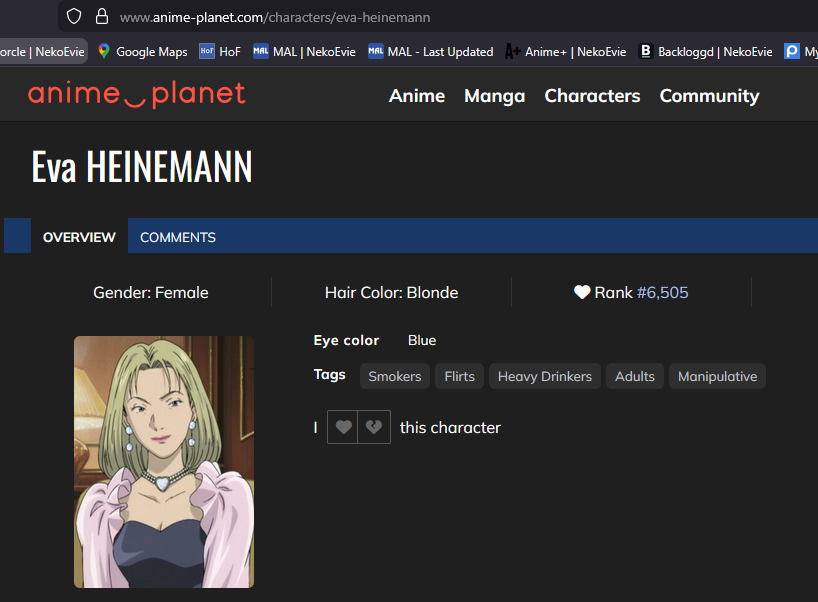Click the URL address bar text
Viewport: 818px width, 602px height.
pyautogui.click(x=275, y=18)
